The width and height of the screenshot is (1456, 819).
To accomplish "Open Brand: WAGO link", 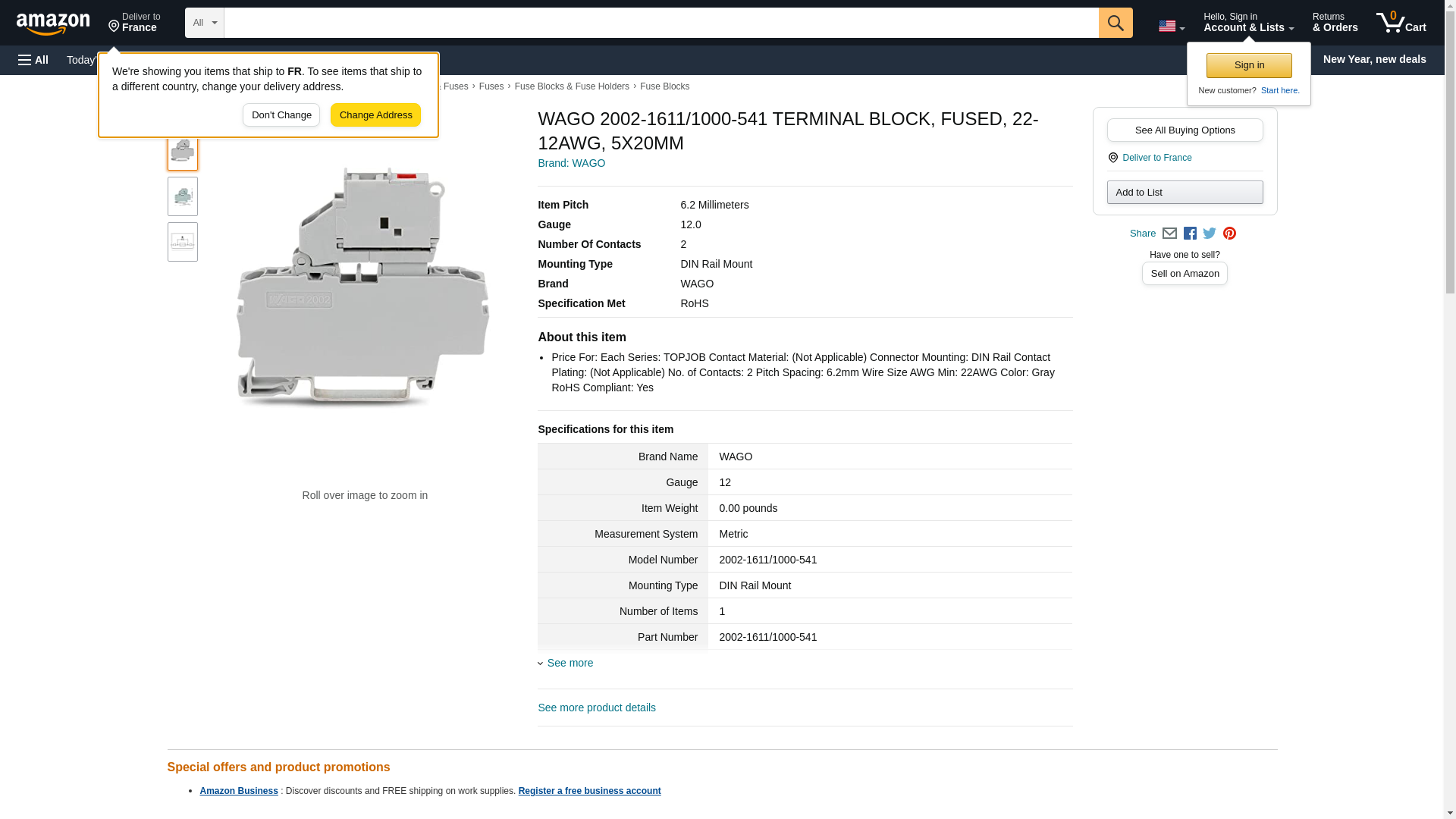I will pos(571,163).
